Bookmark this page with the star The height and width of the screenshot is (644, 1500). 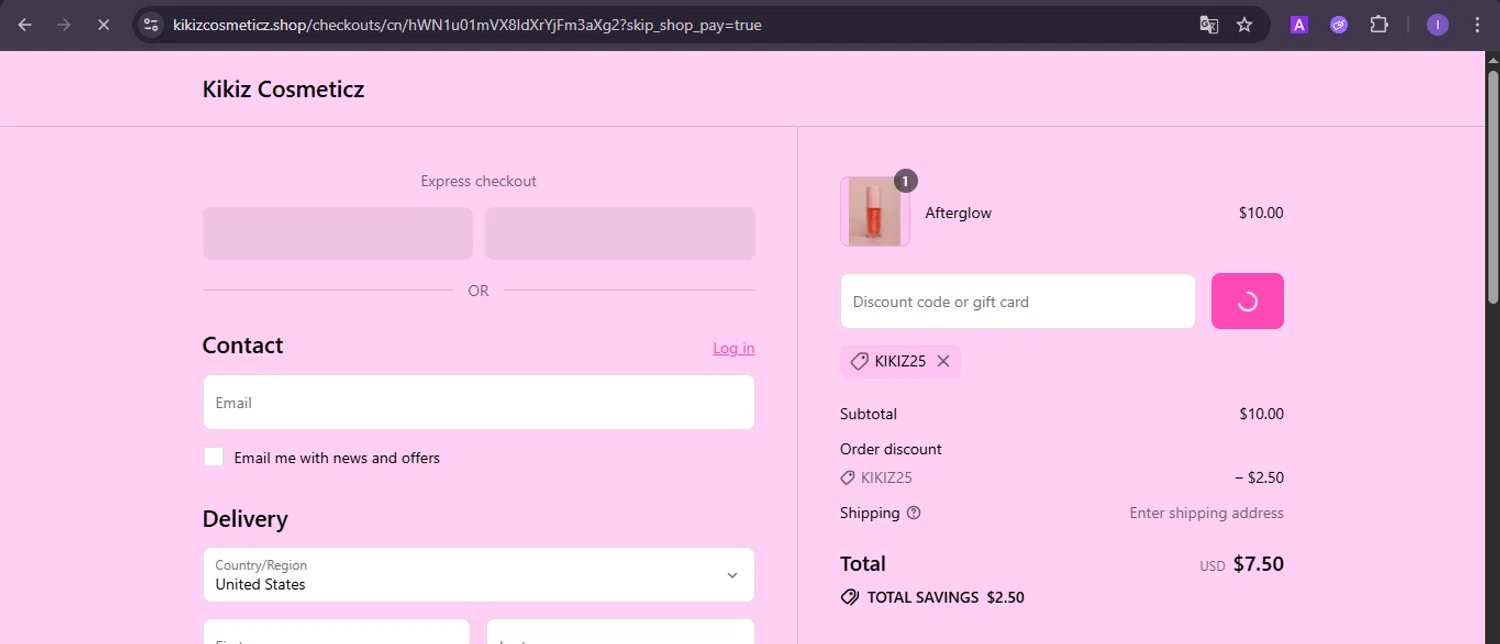(1244, 25)
